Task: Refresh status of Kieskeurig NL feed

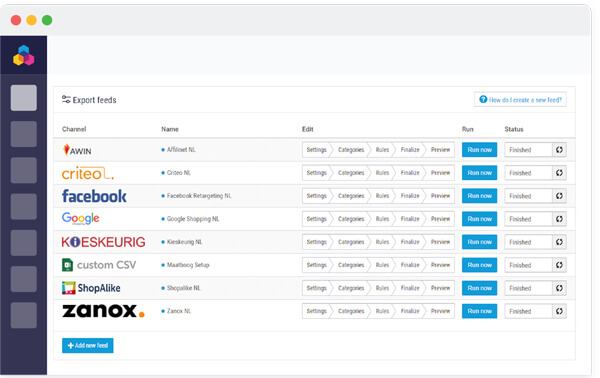Action: [x=559, y=242]
